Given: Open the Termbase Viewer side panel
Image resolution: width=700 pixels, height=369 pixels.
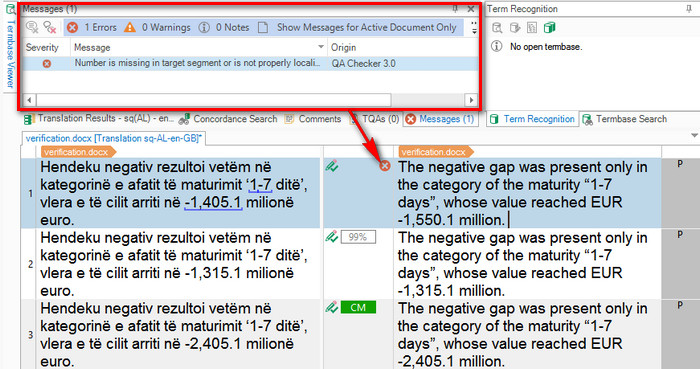Looking at the screenshot, I should 10,48.
